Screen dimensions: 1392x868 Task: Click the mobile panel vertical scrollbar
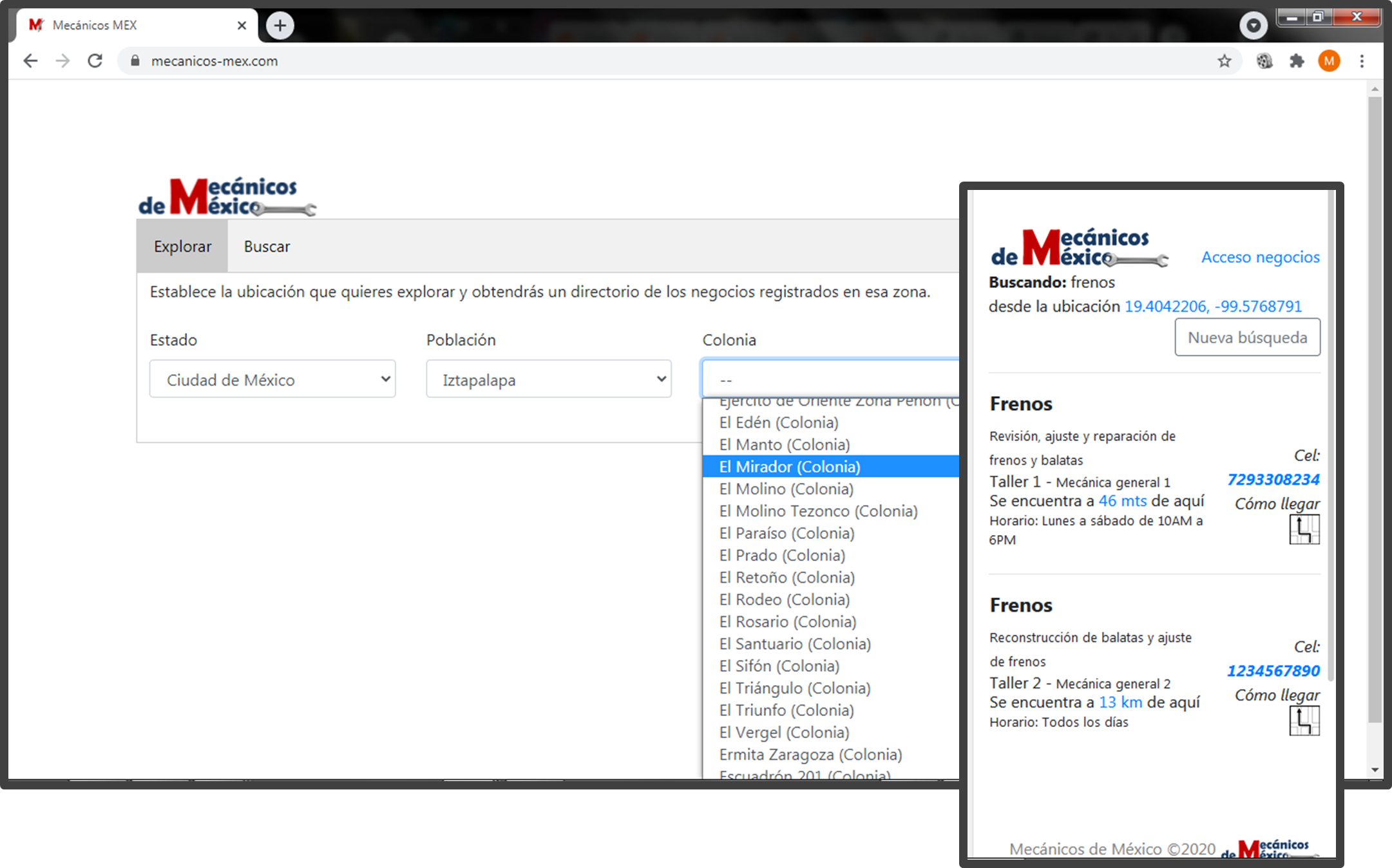pyautogui.click(x=1331, y=436)
